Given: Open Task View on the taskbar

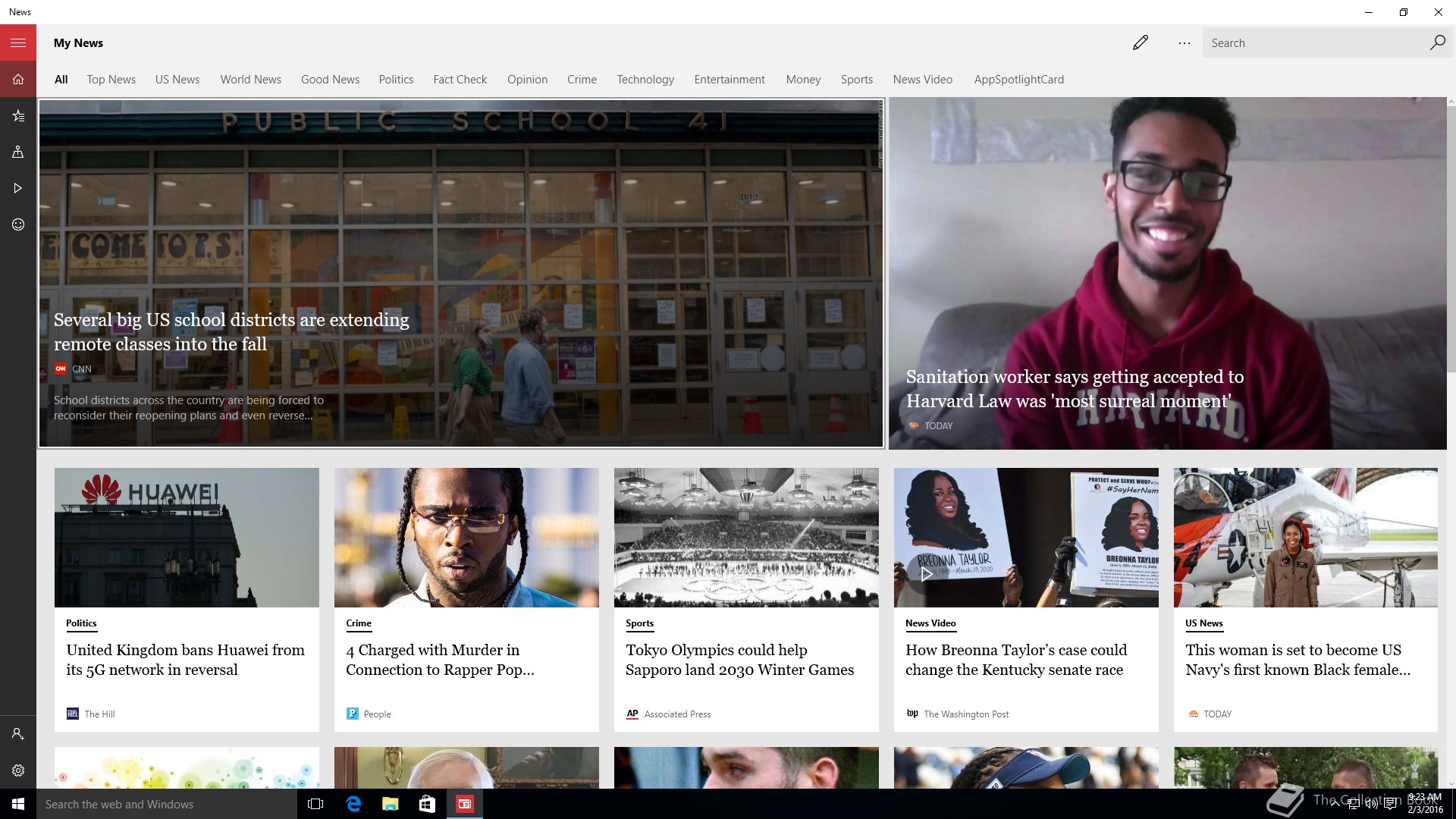Looking at the screenshot, I should (315, 804).
